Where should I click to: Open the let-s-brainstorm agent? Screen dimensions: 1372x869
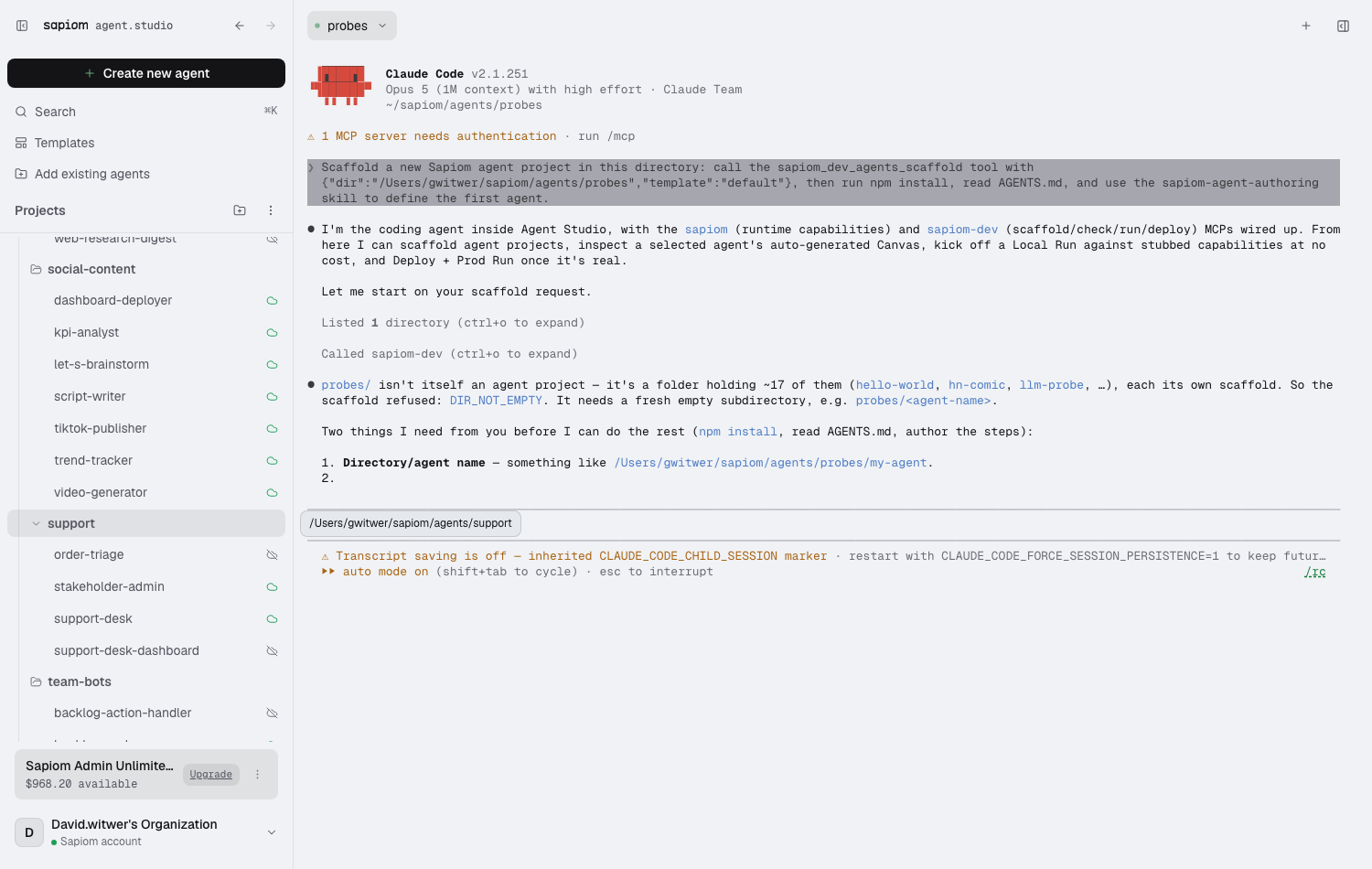[x=102, y=364]
